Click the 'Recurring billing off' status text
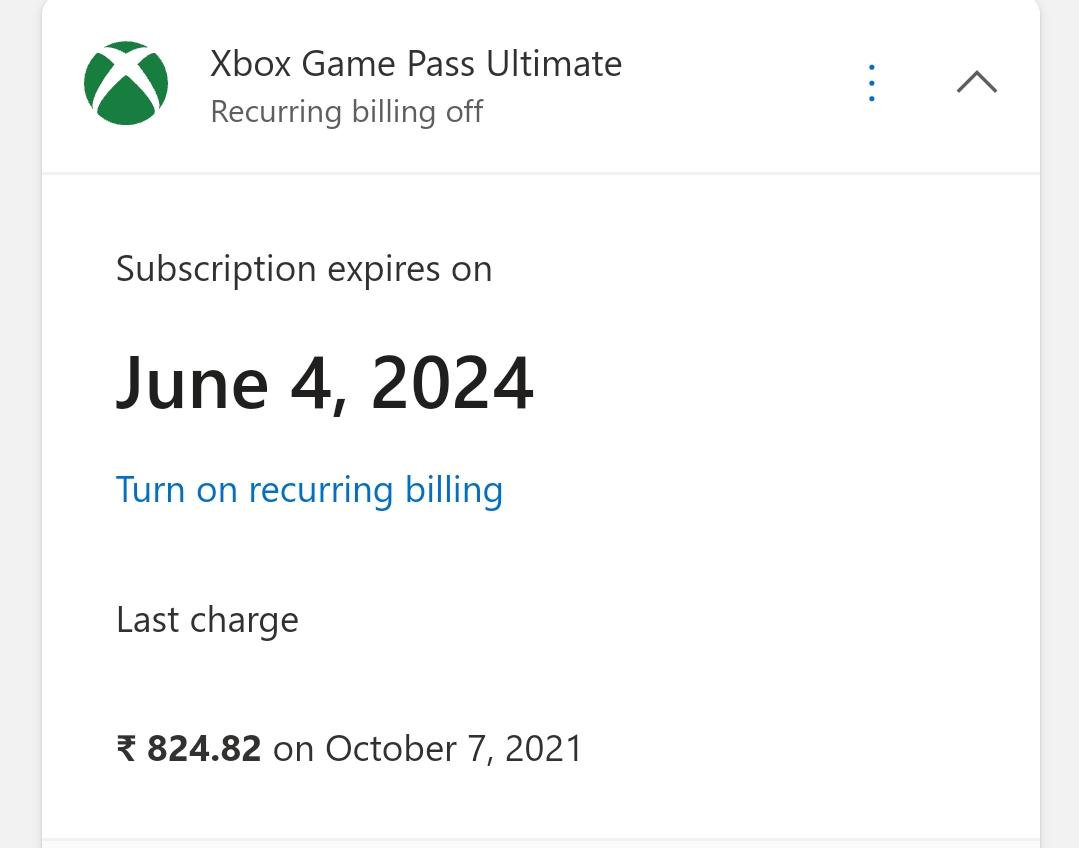This screenshot has width=1079, height=848. (x=346, y=112)
